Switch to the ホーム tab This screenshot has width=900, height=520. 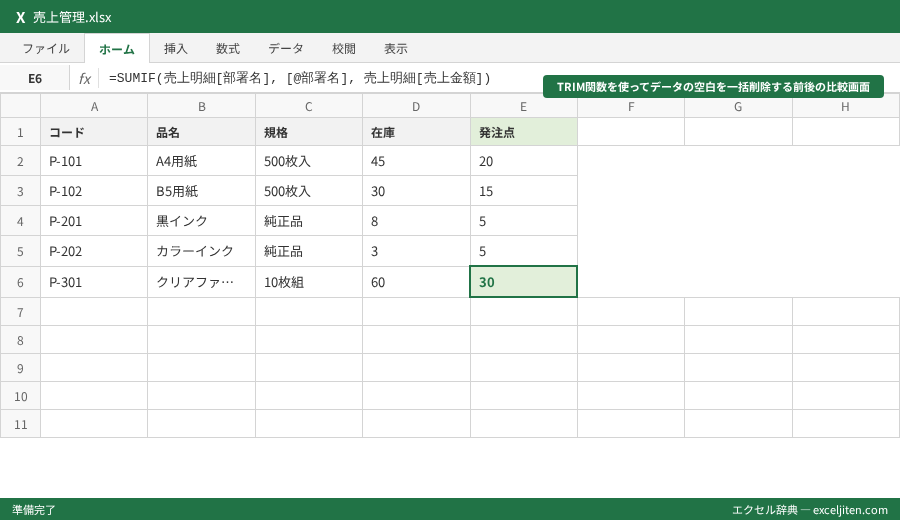coord(117,49)
